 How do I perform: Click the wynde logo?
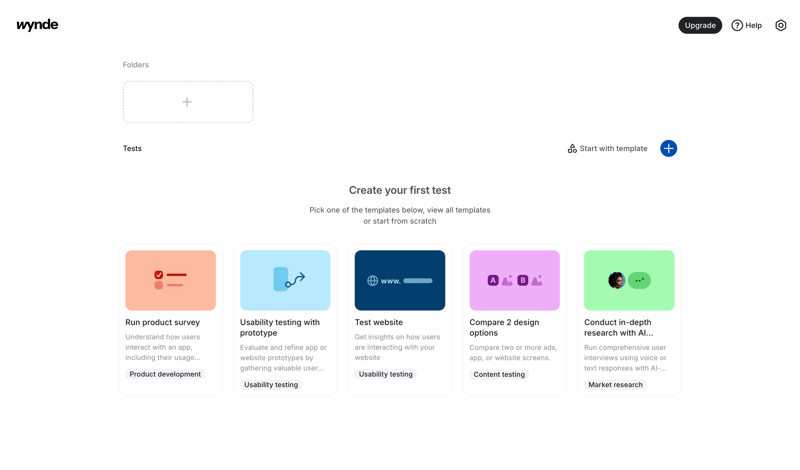(37, 25)
